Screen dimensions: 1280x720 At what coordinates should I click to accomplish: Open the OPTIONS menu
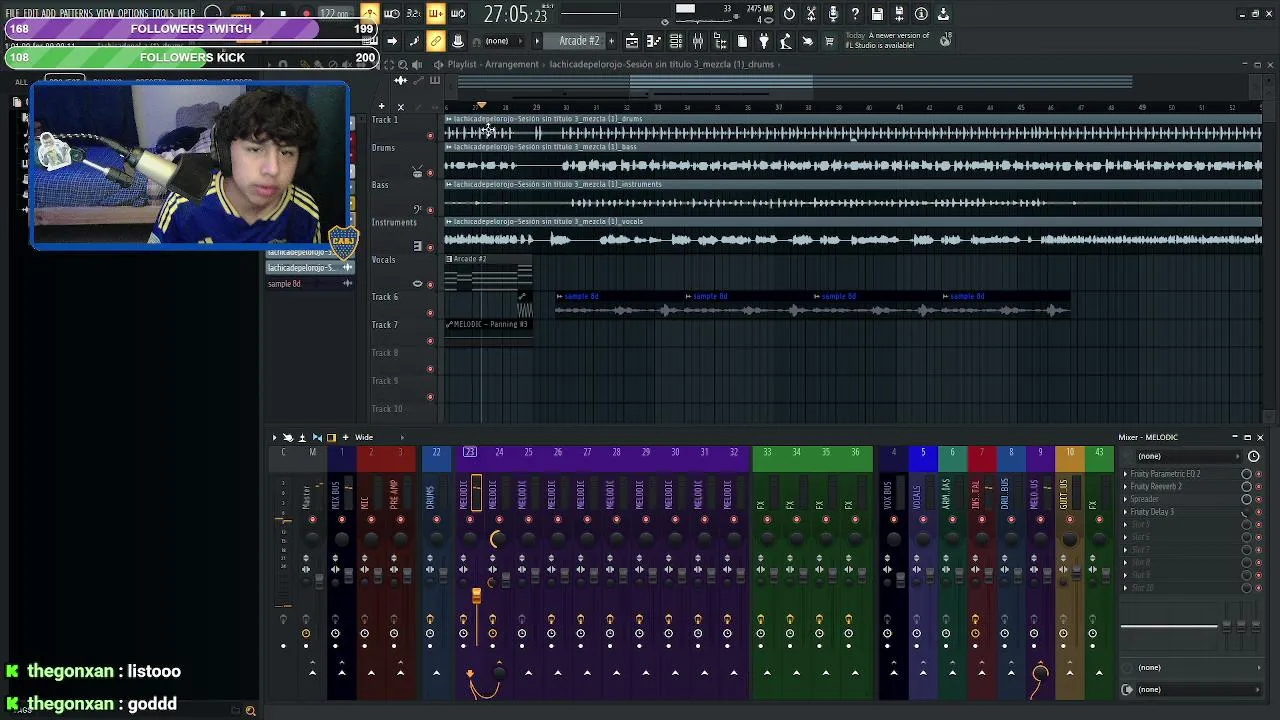[133, 14]
